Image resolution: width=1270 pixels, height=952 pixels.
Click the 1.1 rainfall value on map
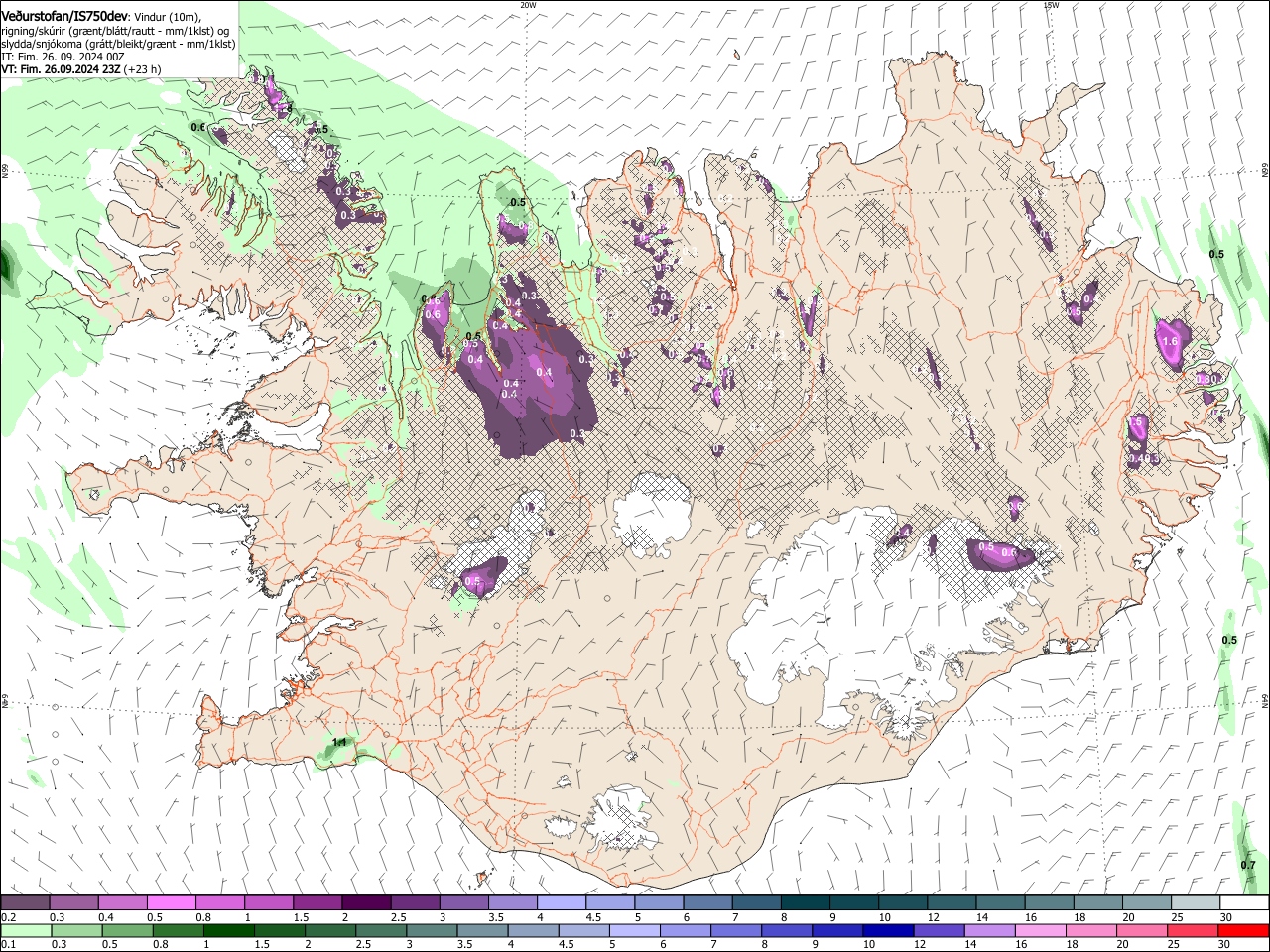(339, 742)
